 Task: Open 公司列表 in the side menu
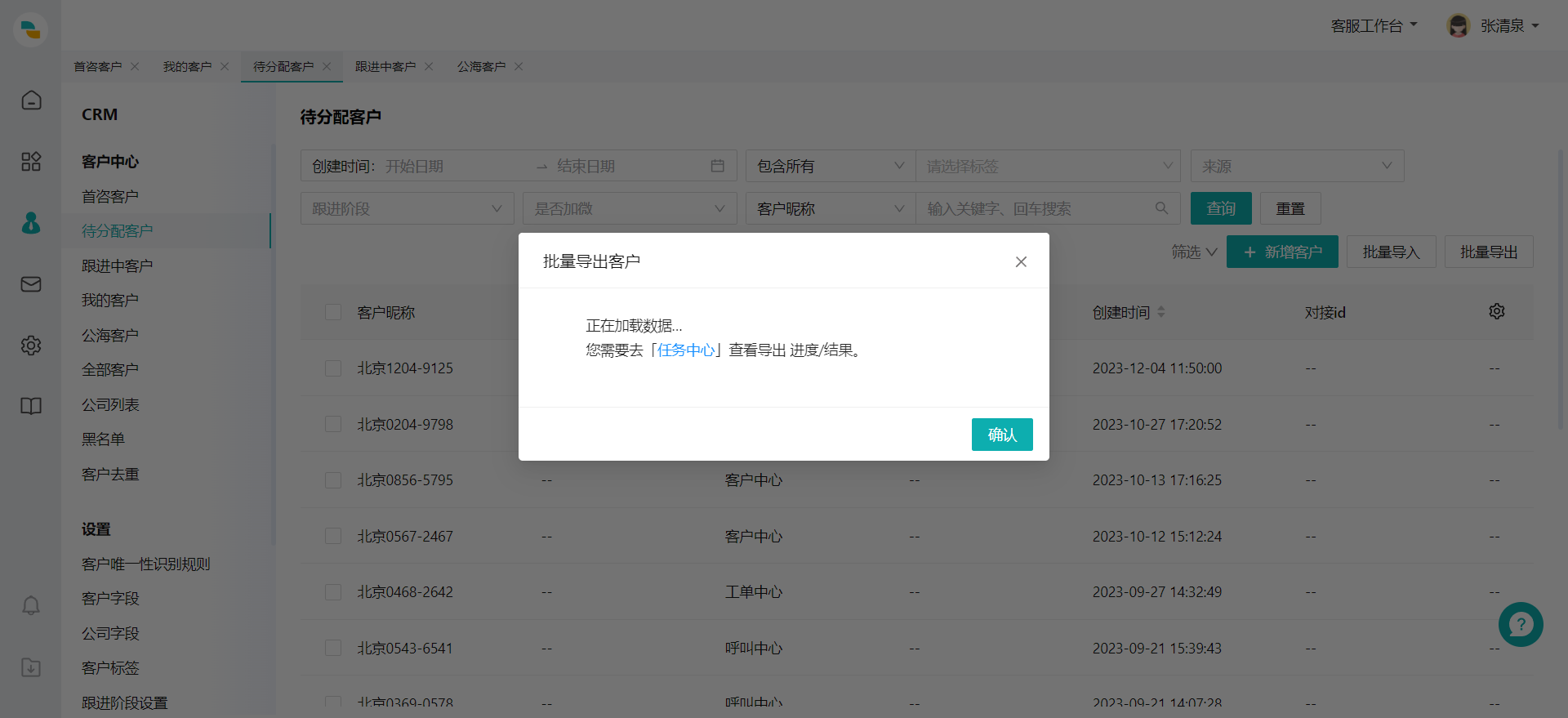coord(110,404)
